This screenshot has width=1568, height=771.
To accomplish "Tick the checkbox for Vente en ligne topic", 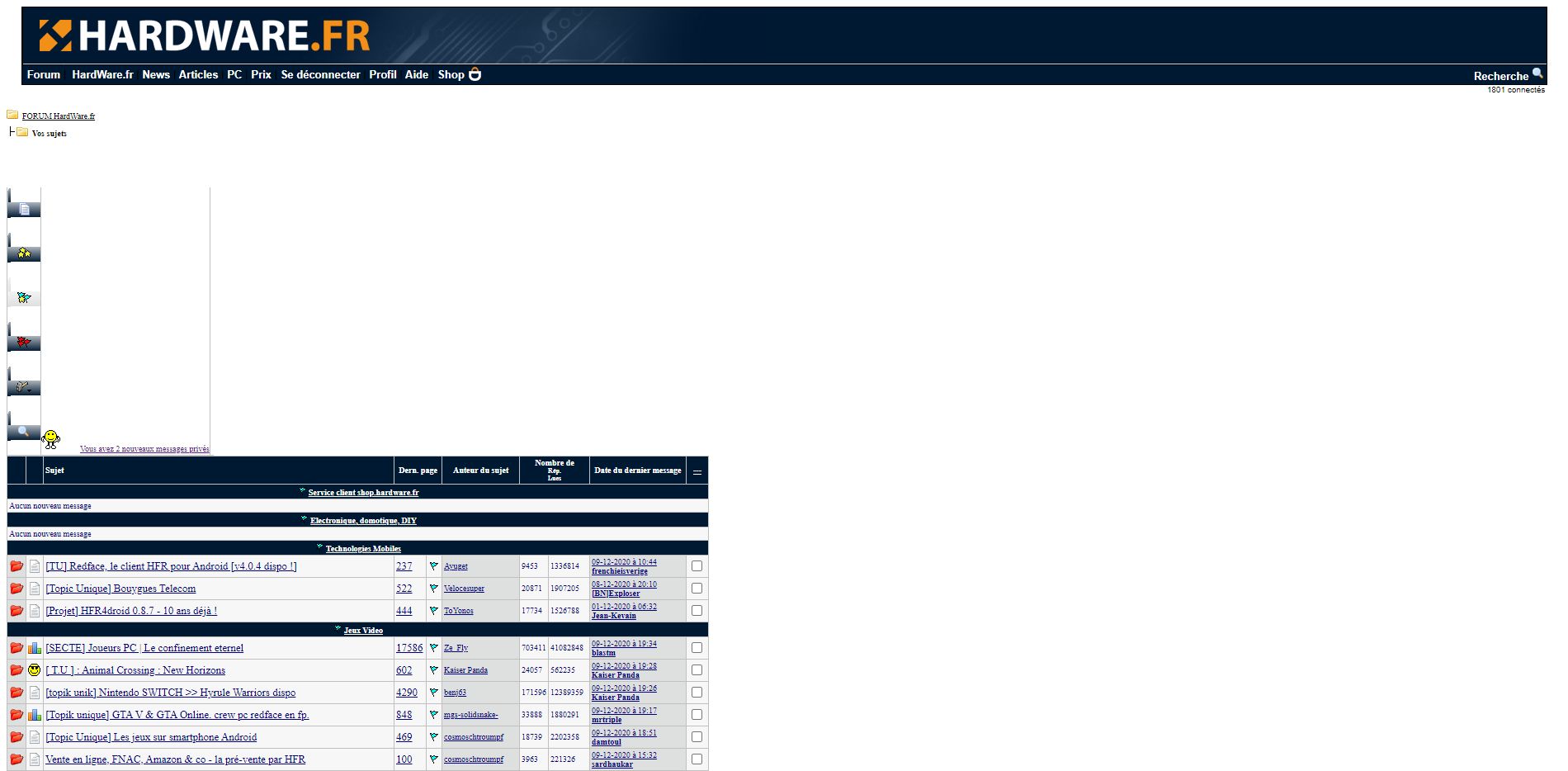I will tap(697, 759).
